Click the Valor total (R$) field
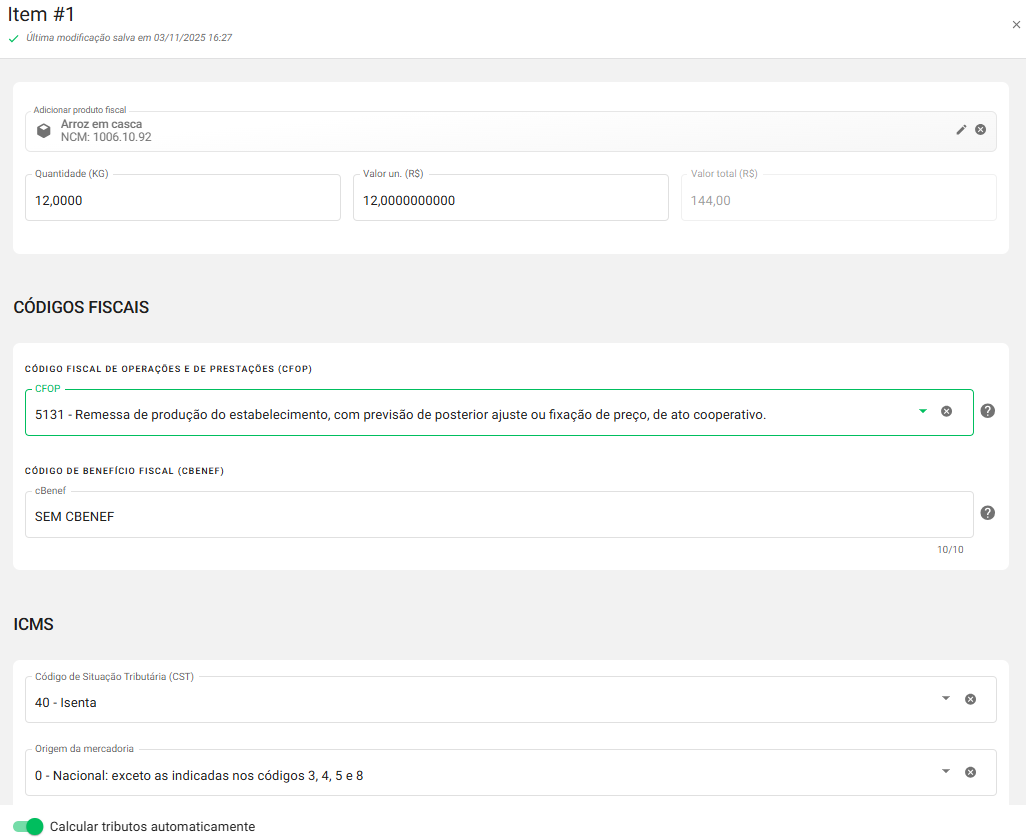Viewport: 1026px width, 839px height. point(838,200)
